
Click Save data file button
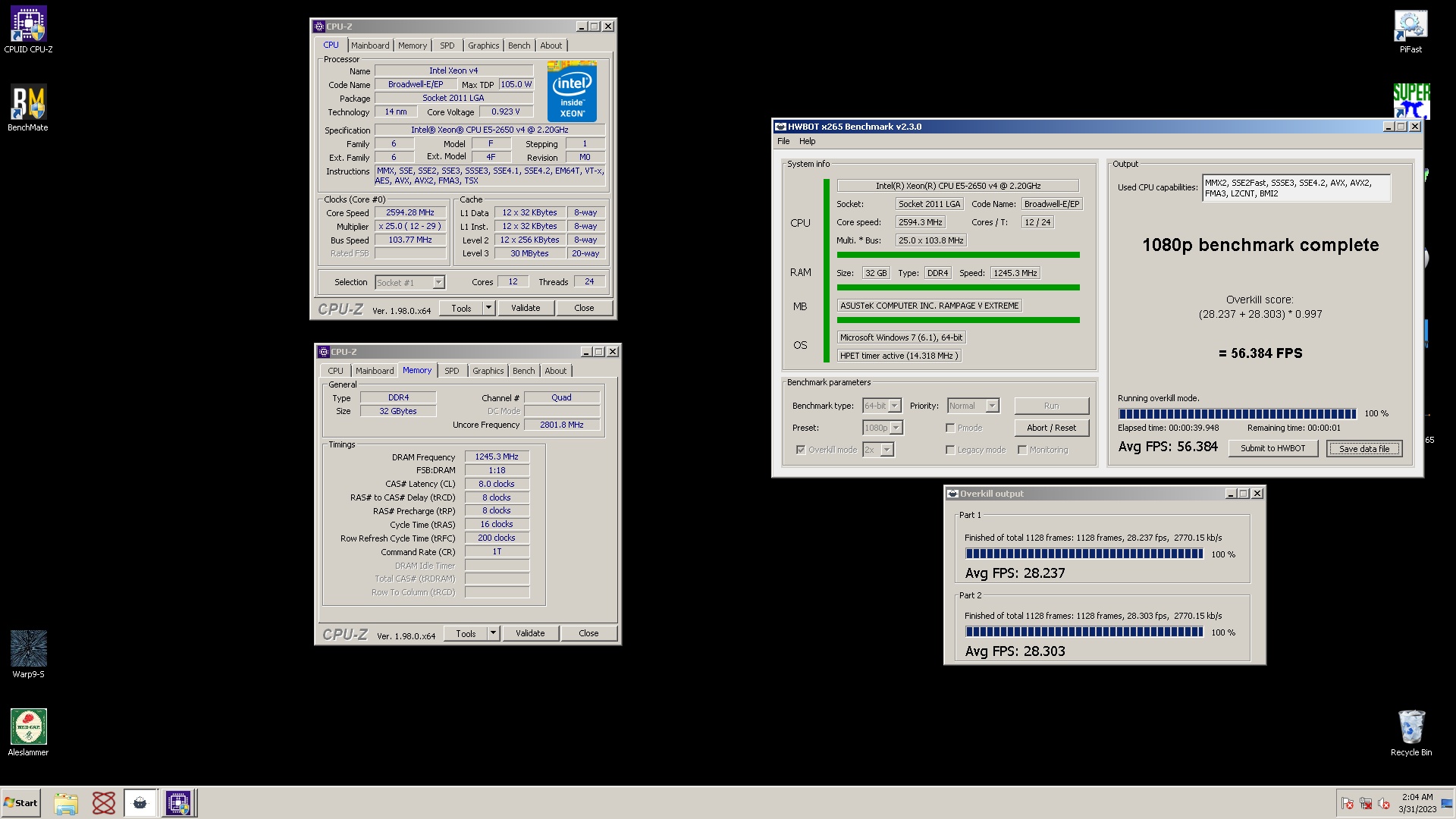point(1364,448)
